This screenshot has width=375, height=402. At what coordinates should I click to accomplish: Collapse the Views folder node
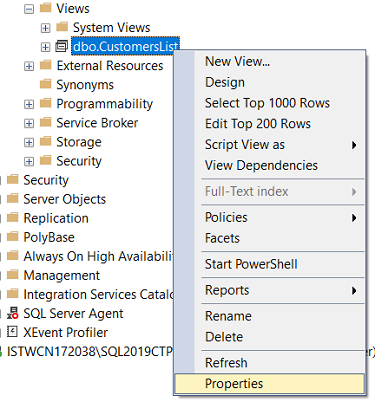pyautogui.click(x=29, y=9)
